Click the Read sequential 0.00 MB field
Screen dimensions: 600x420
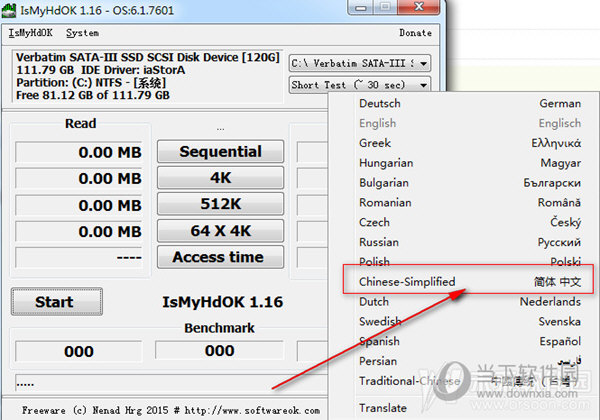[x=79, y=152]
